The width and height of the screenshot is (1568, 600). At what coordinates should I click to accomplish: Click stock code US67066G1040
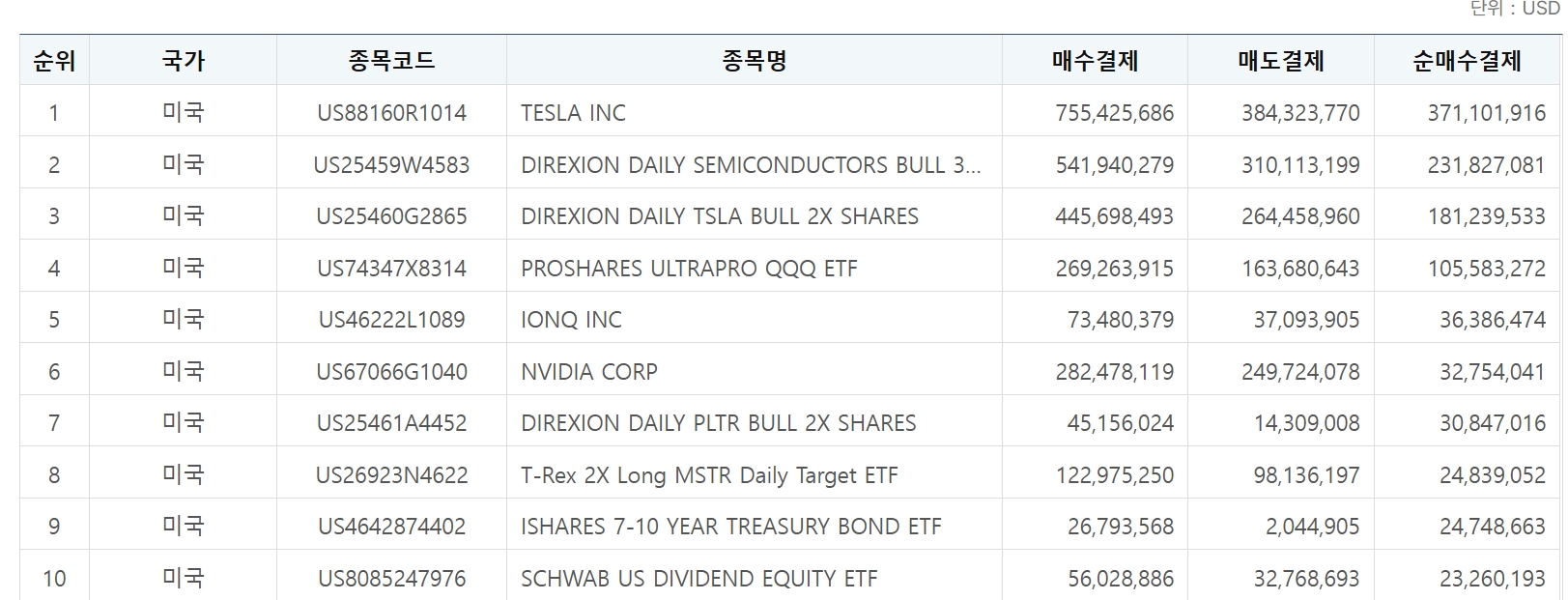click(391, 372)
